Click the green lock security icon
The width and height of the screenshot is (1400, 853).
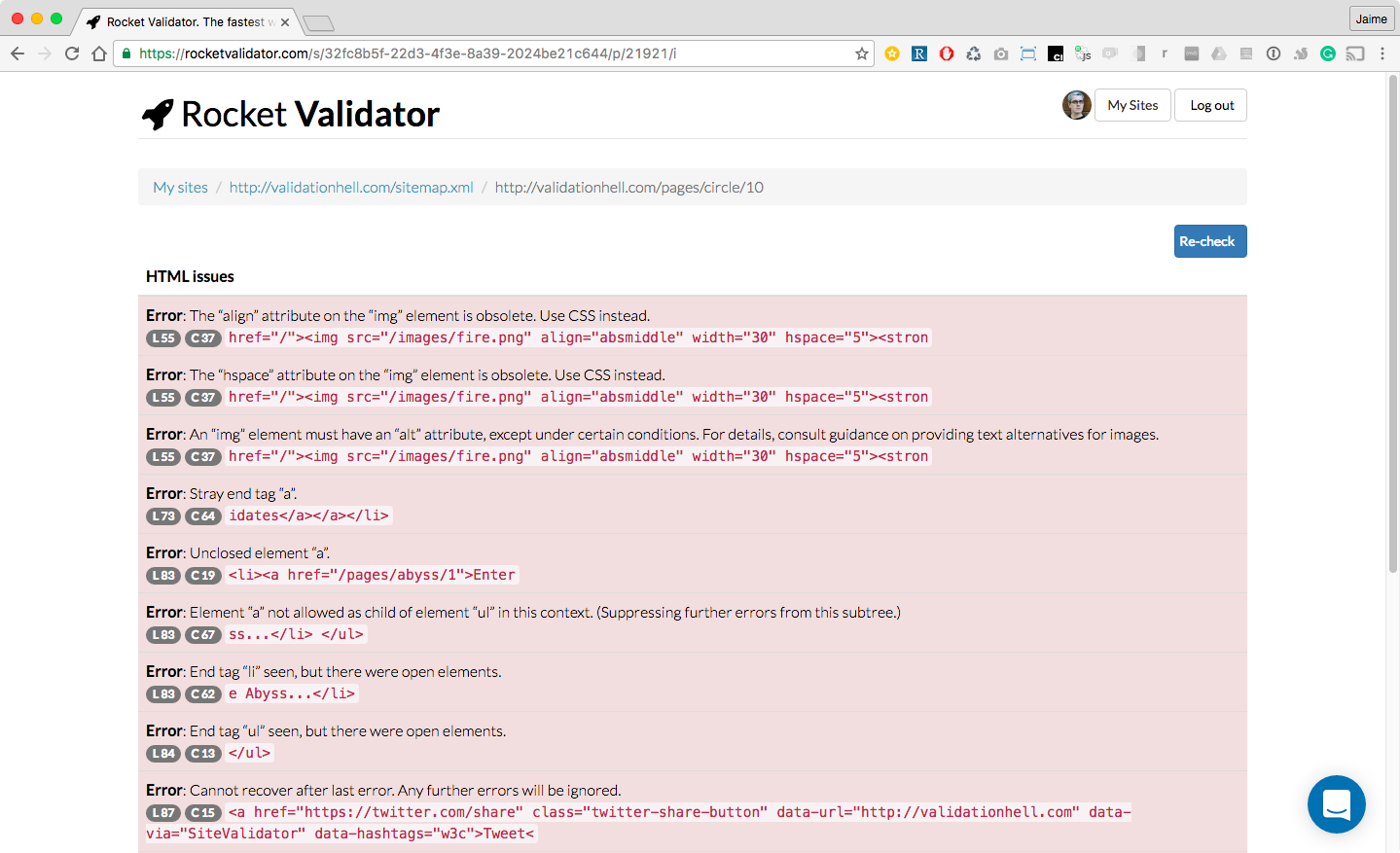126,53
